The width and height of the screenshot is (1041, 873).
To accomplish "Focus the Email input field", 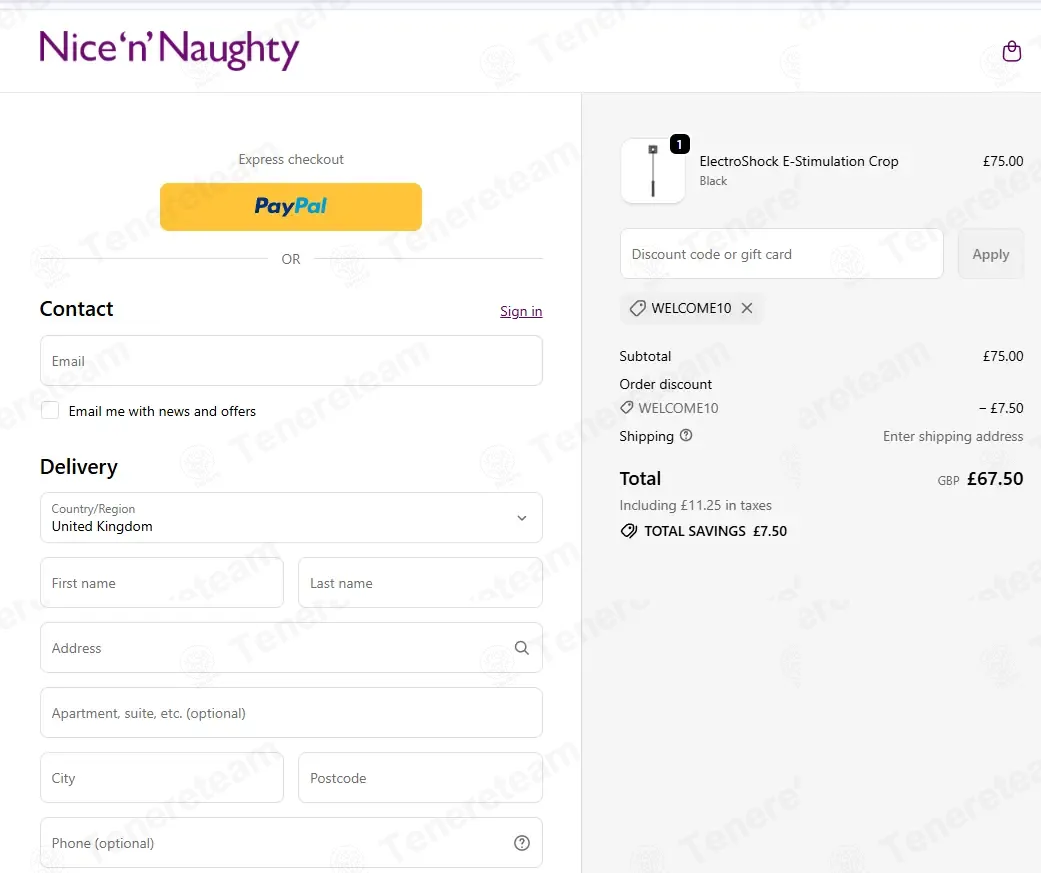I will point(291,360).
